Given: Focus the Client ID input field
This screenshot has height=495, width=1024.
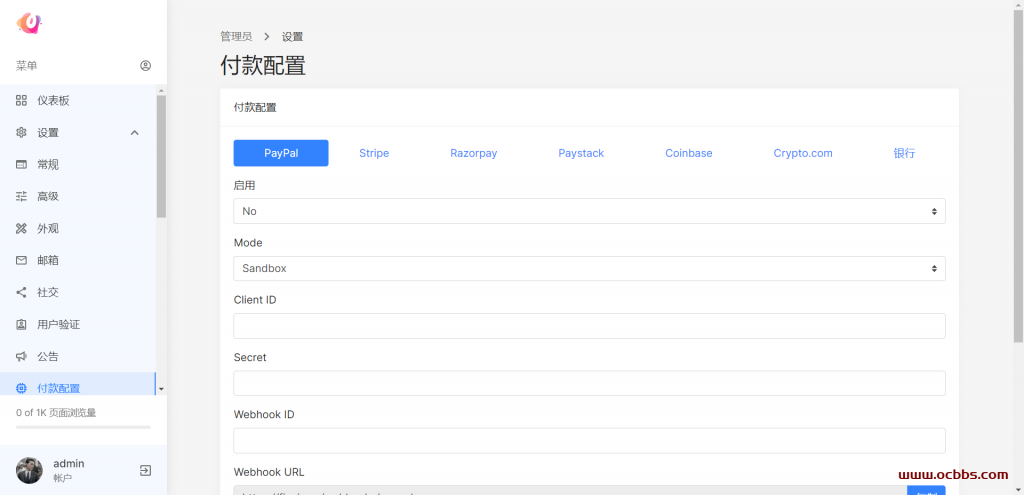Looking at the screenshot, I should pyautogui.click(x=589, y=326).
